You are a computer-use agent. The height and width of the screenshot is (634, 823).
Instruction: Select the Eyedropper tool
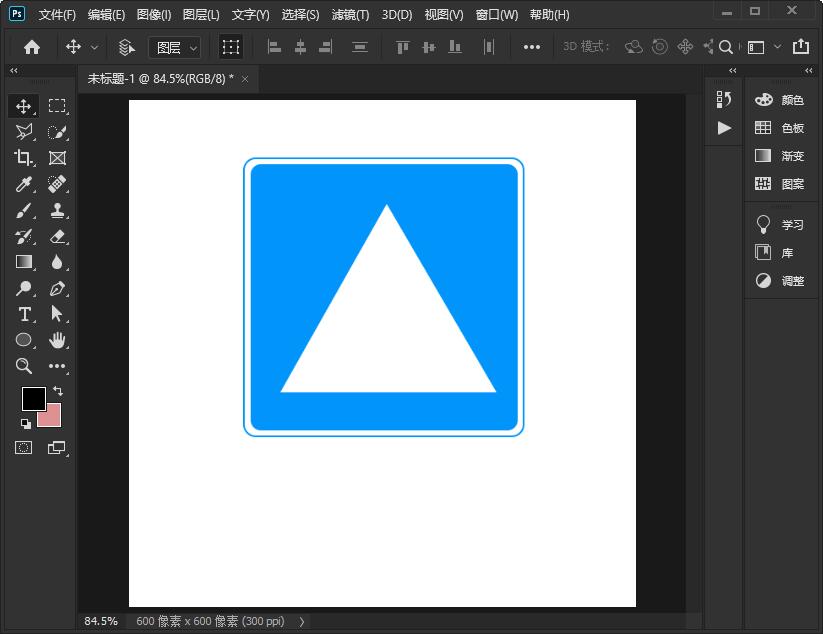24,184
